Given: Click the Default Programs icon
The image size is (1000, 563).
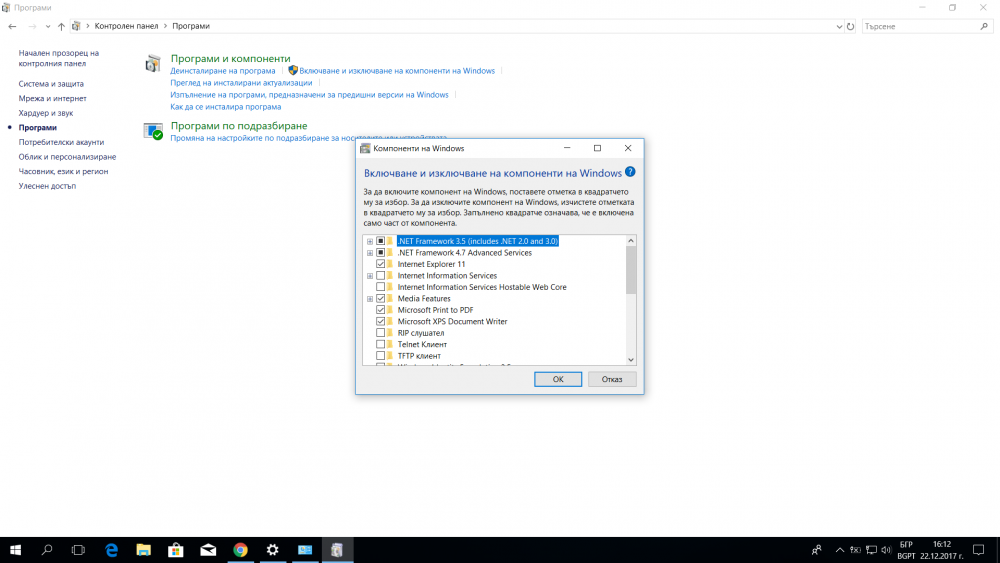Looking at the screenshot, I should [153, 131].
